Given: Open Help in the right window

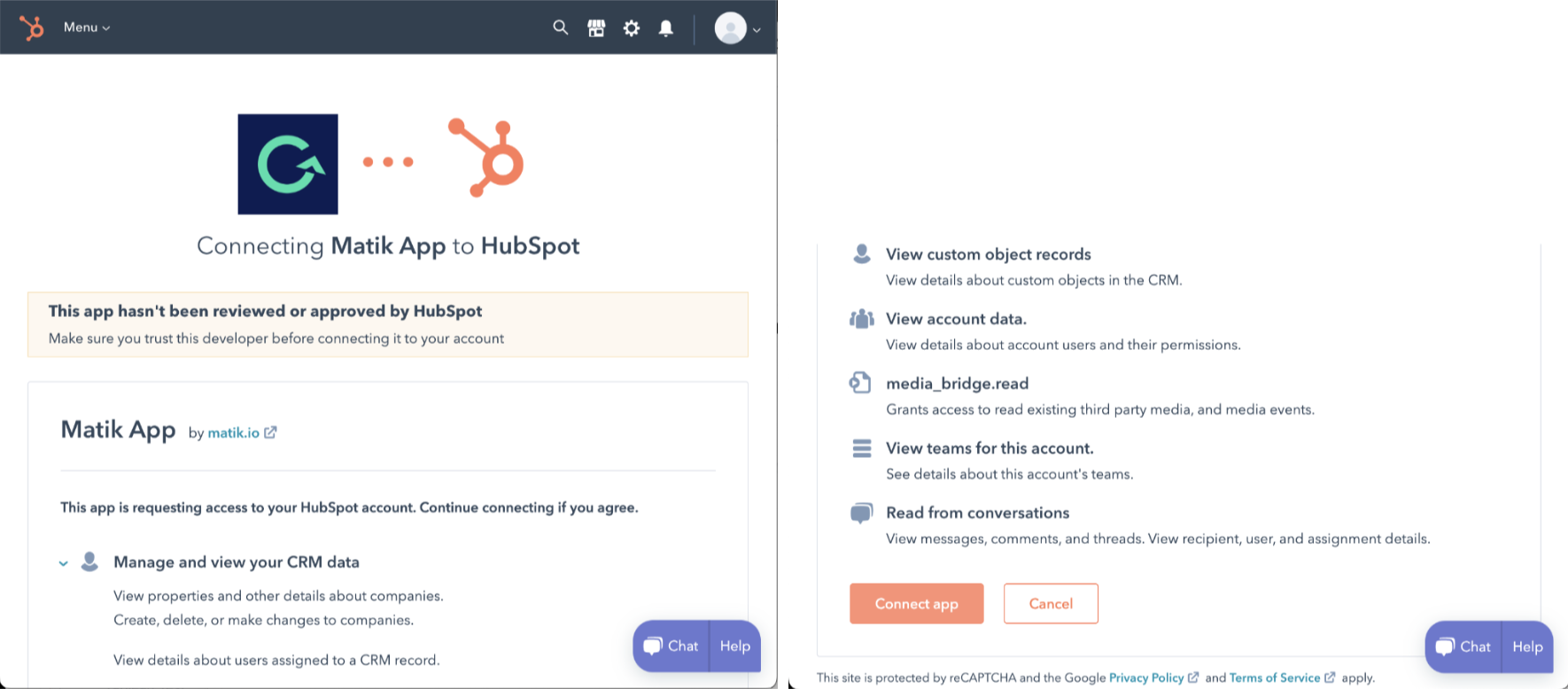Looking at the screenshot, I should [1527, 646].
